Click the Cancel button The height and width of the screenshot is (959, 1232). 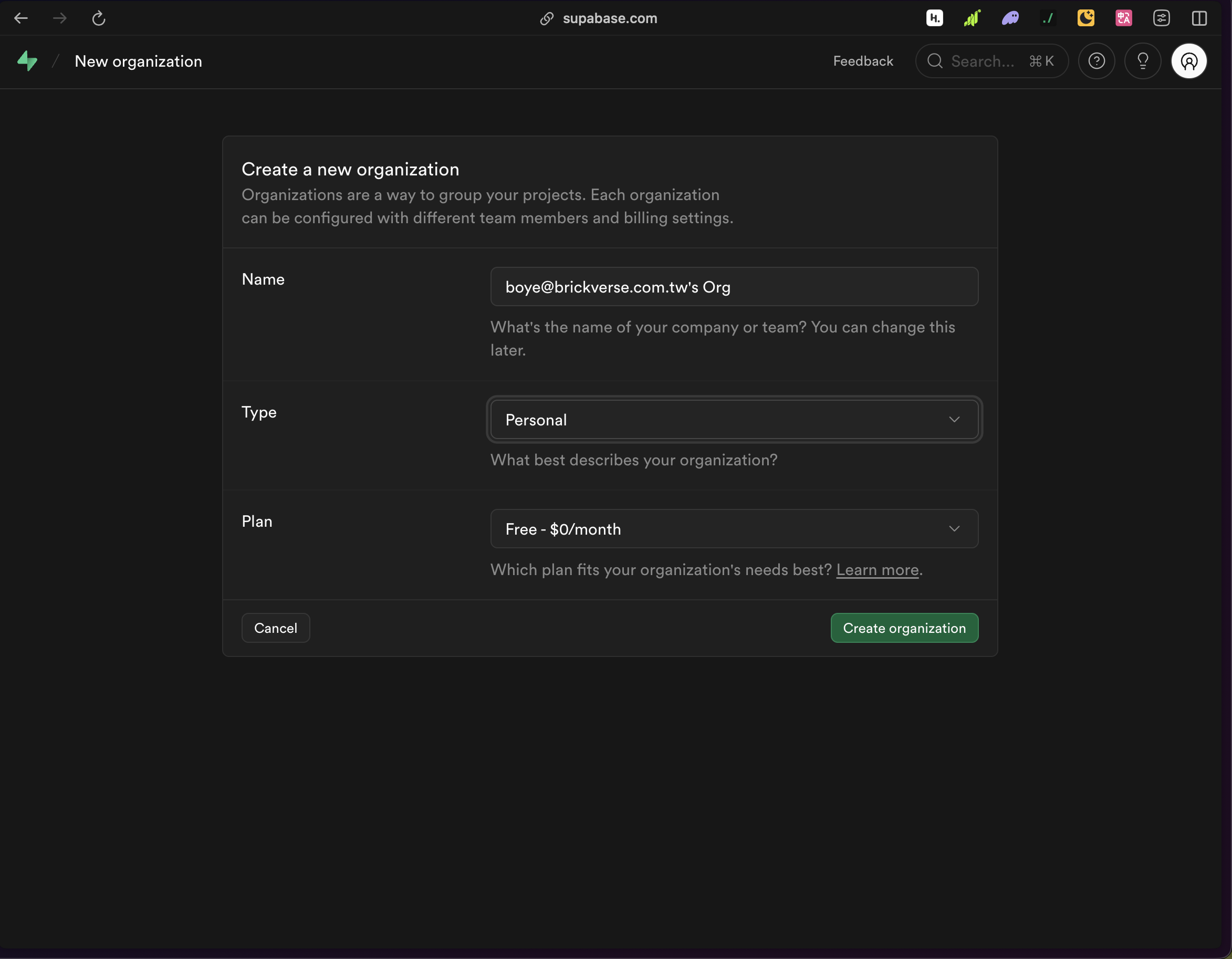(275, 628)
